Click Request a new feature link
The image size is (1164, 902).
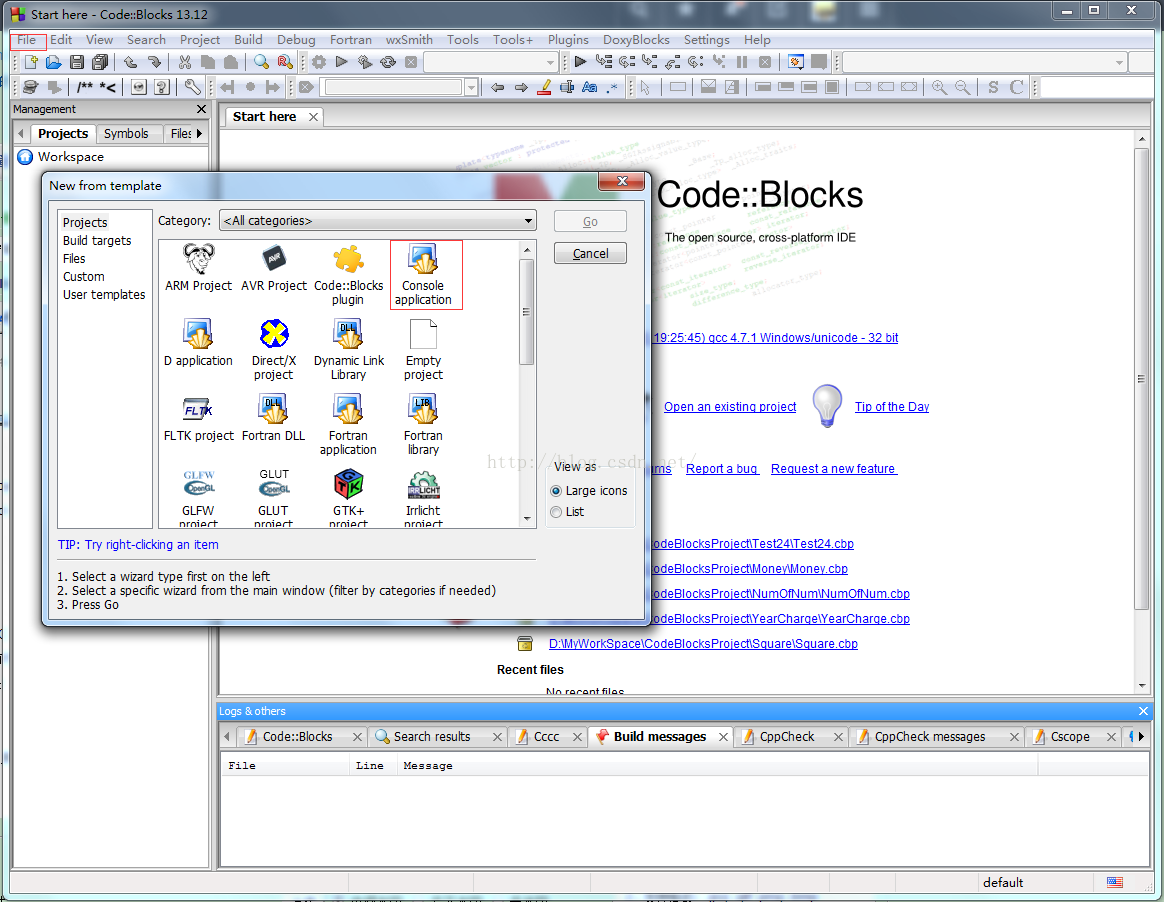tap(834, 469)
